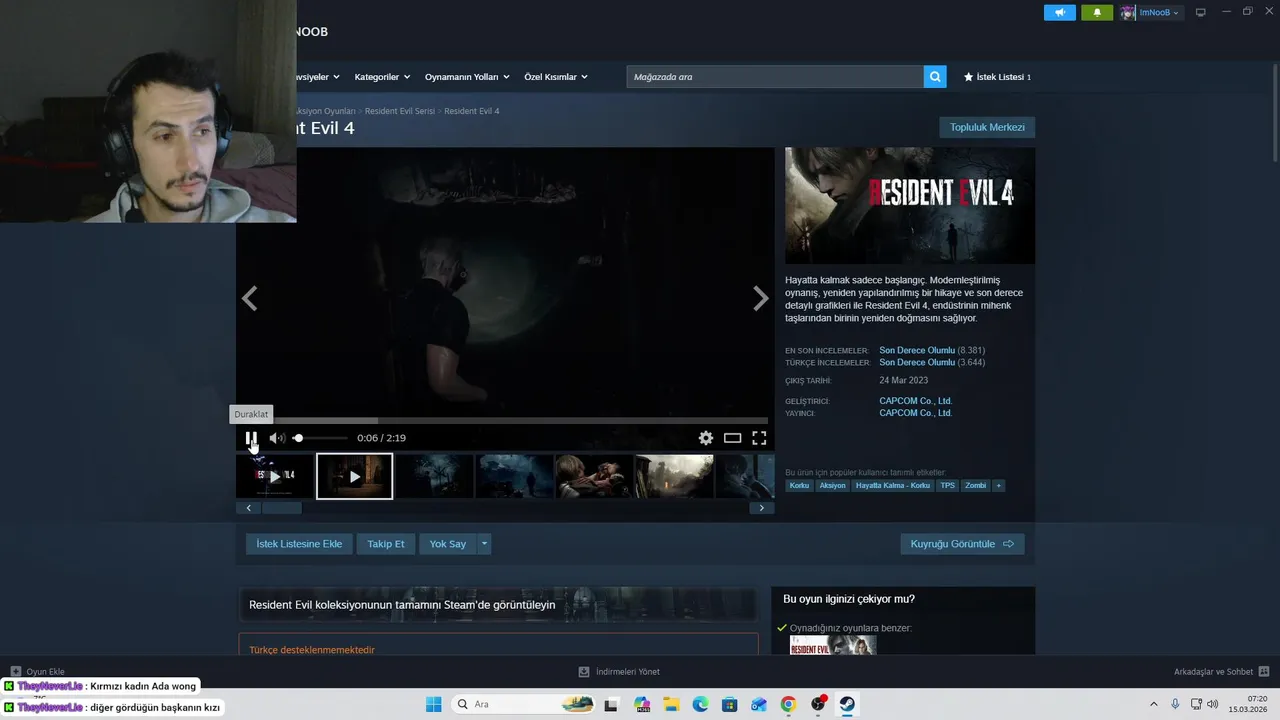
Task: Open the Steam announcements megaphone button
Action: pos(1060,12)
